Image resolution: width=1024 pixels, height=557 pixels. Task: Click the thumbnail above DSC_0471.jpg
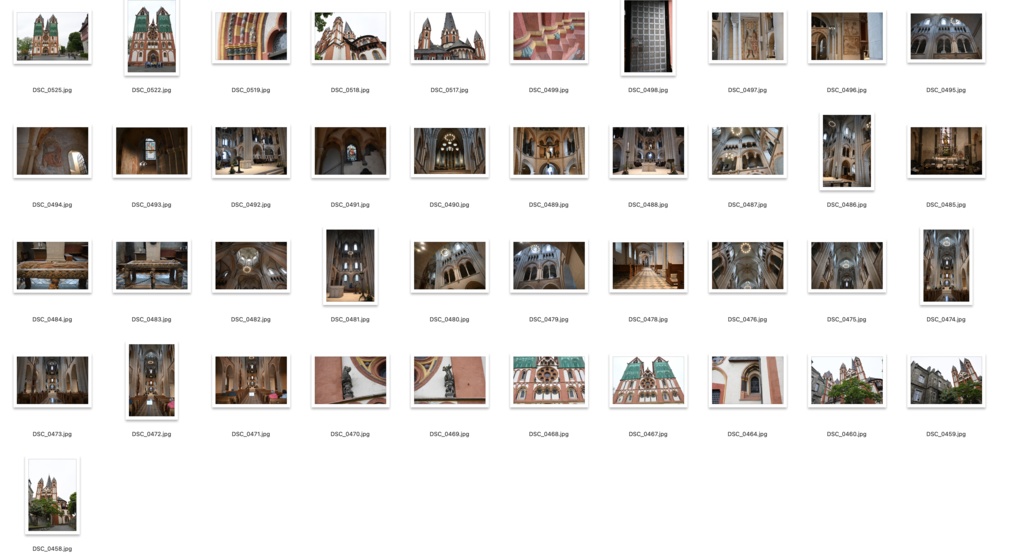[x=251, y=381]
